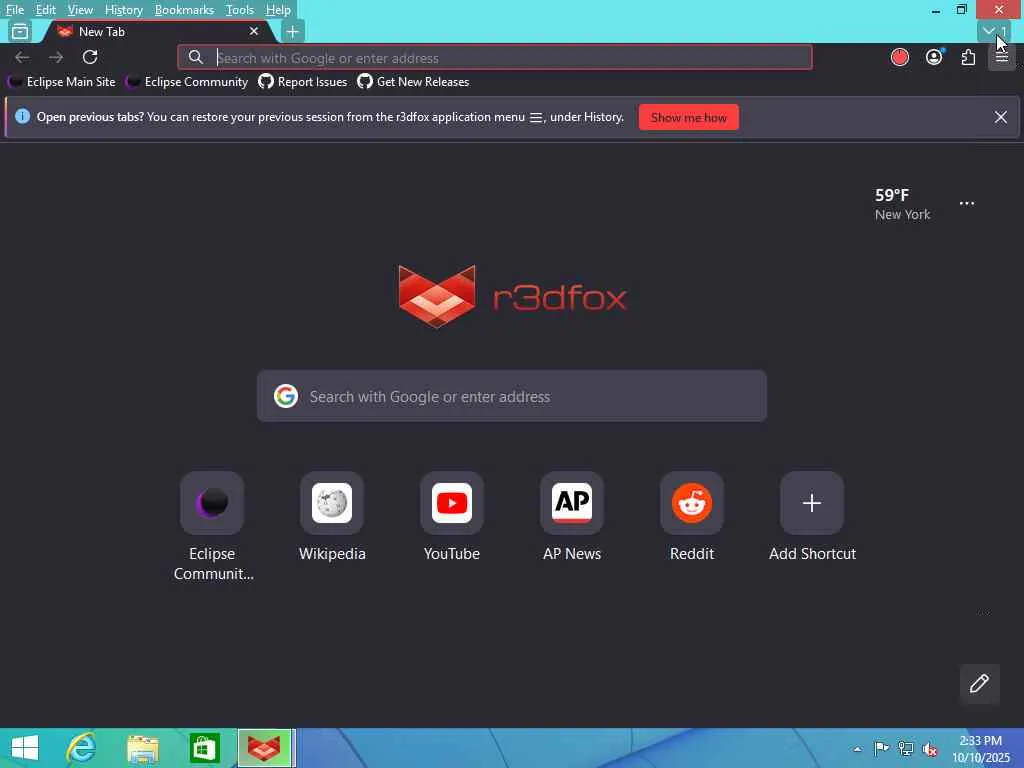
Task: Click the address bar search field
Action: (495, 57)
